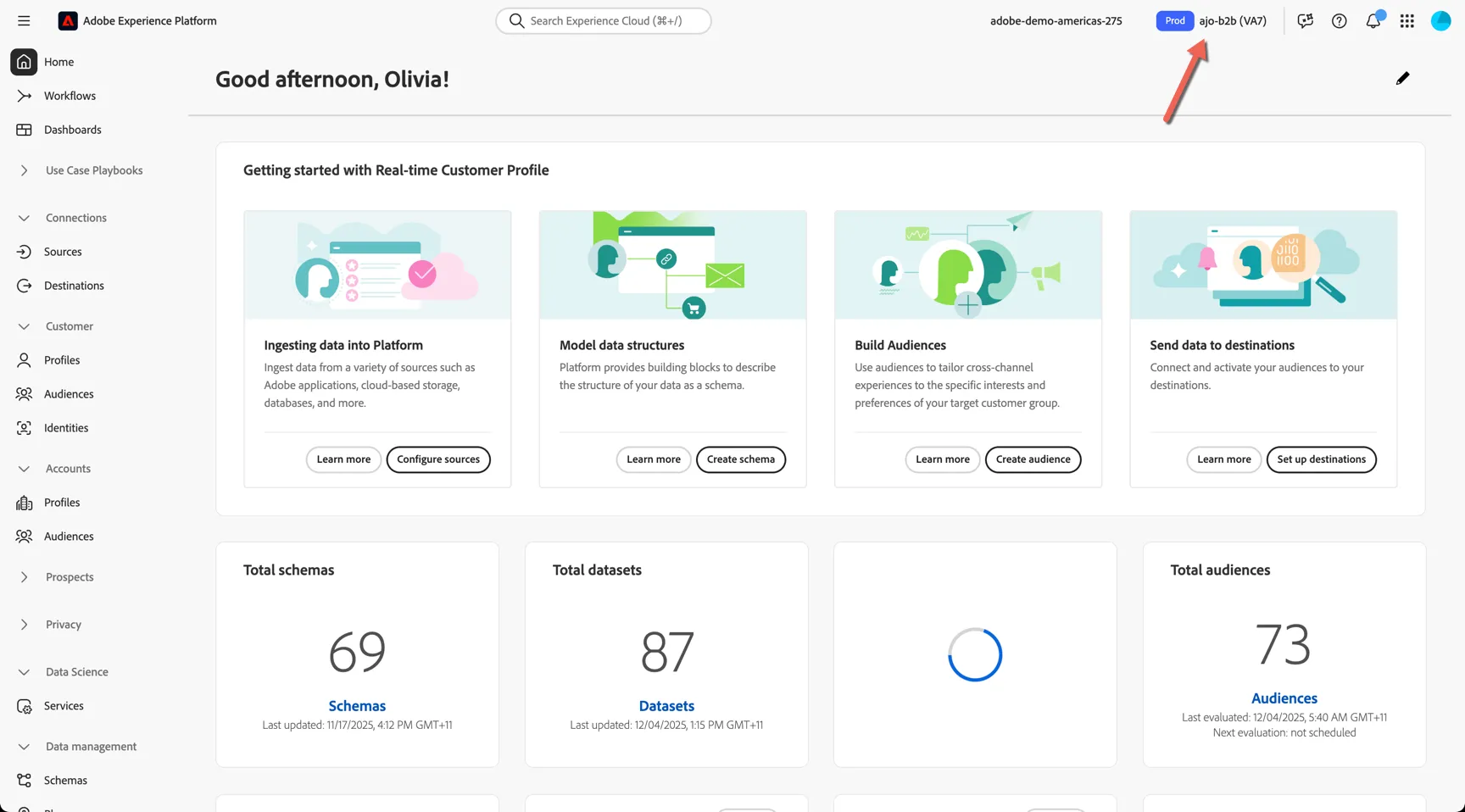Click the Configure sources button

438,459
